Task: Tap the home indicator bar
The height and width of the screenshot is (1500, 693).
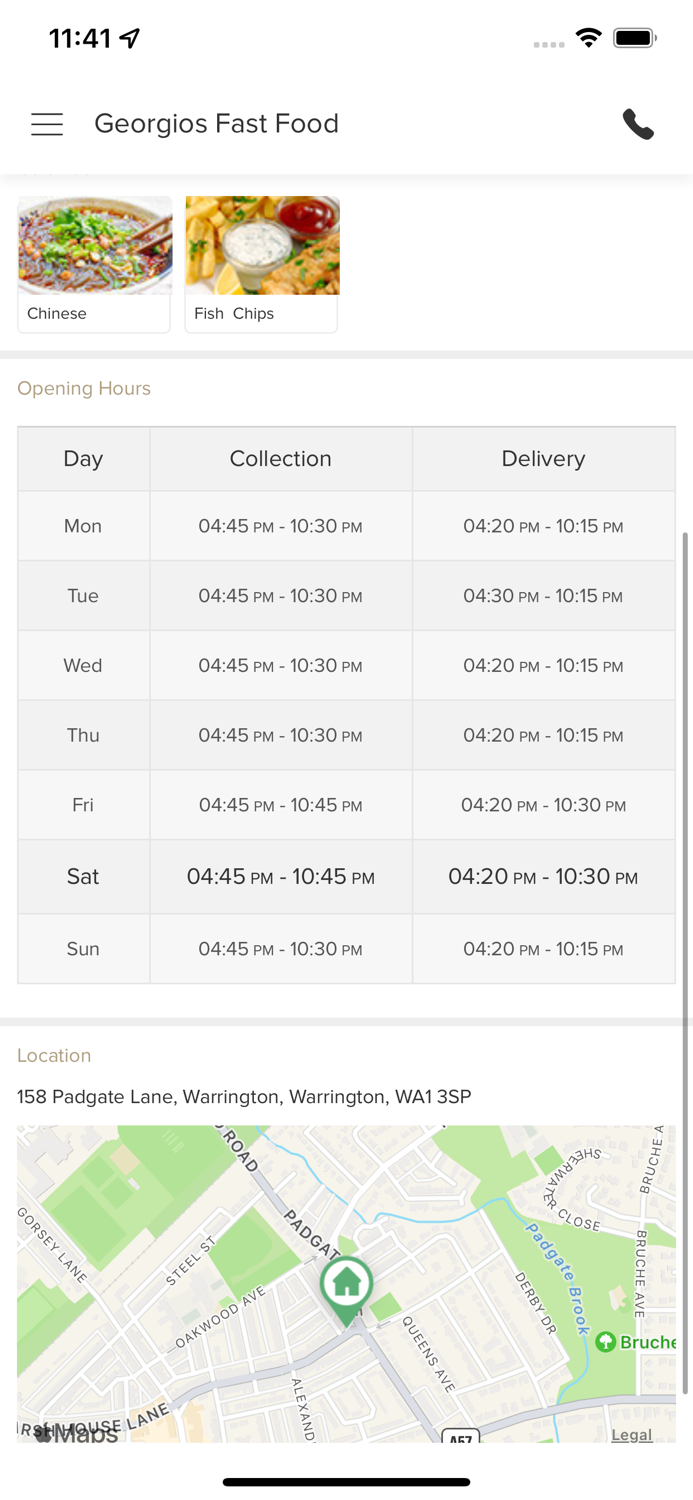Action: pos(346,1482)
